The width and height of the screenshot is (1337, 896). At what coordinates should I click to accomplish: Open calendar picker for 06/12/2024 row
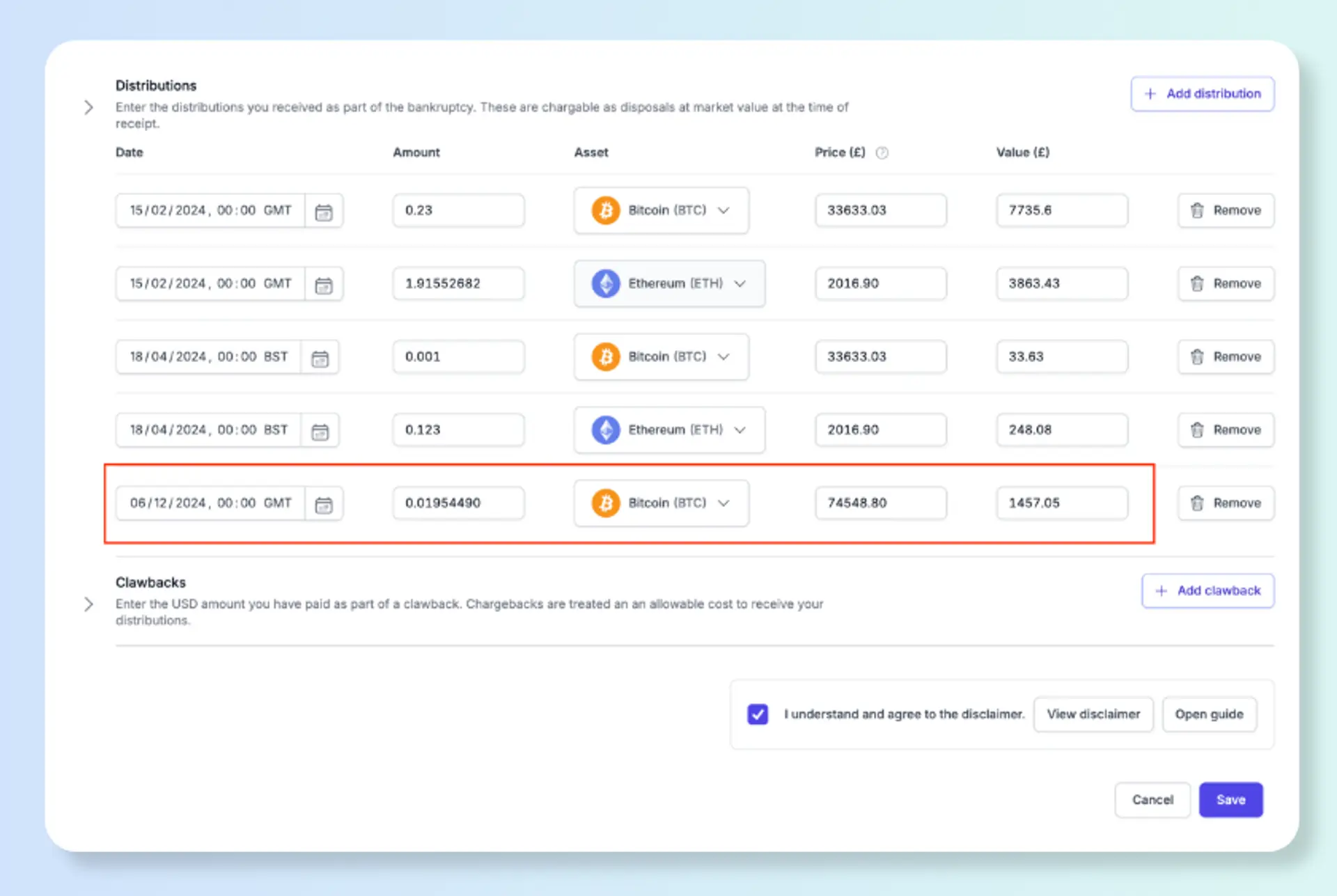click(324, 504)
